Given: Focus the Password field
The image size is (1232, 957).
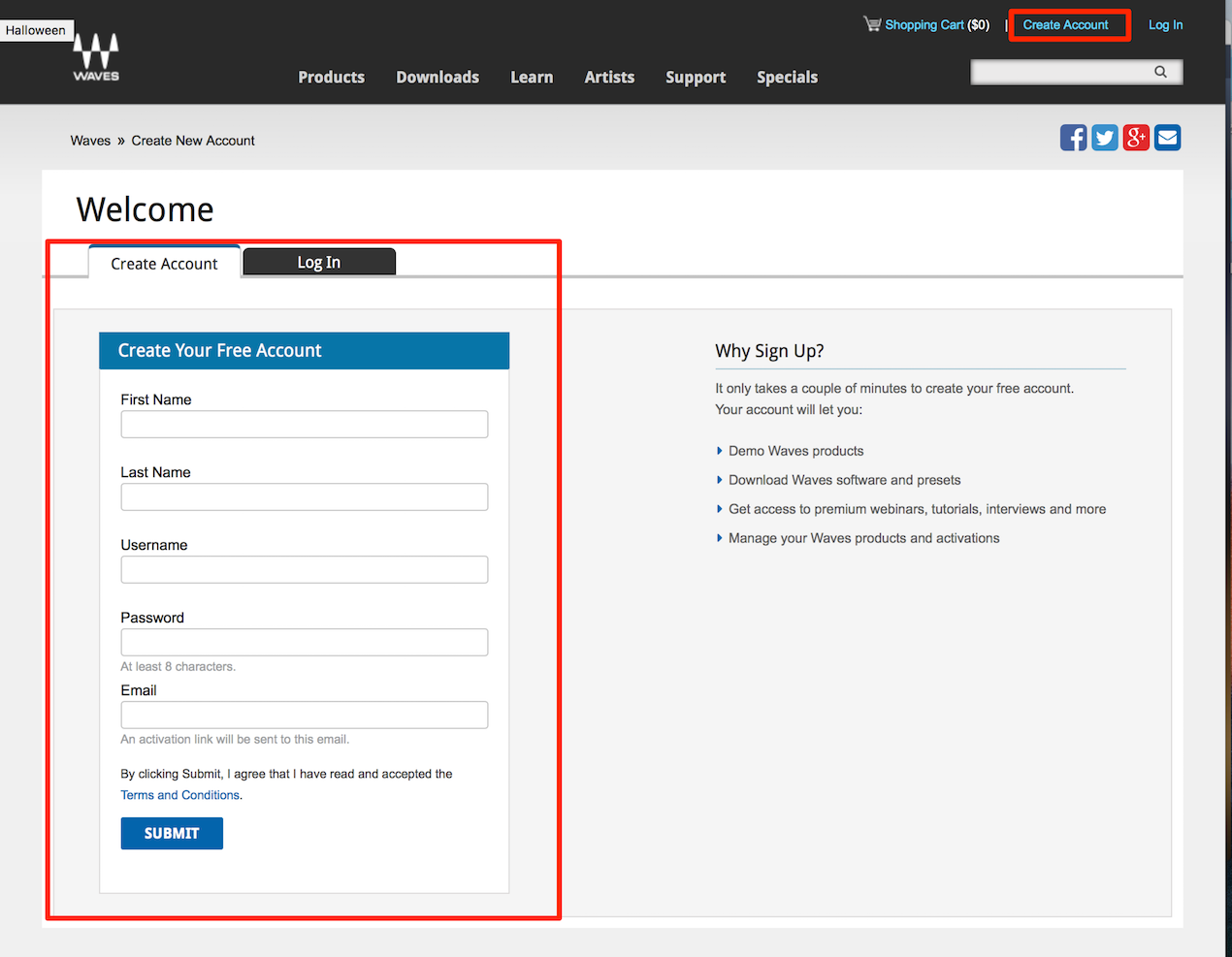Looking at the screenshot, I should point(305,643).
